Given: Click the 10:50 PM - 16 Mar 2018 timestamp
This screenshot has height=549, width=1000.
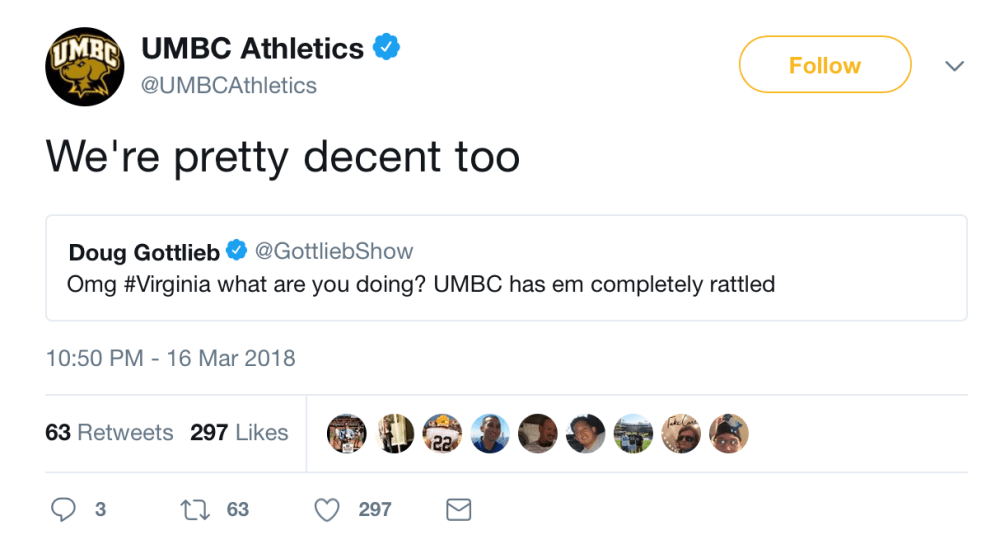Looking at the screenshot, I should coord(170,358).
